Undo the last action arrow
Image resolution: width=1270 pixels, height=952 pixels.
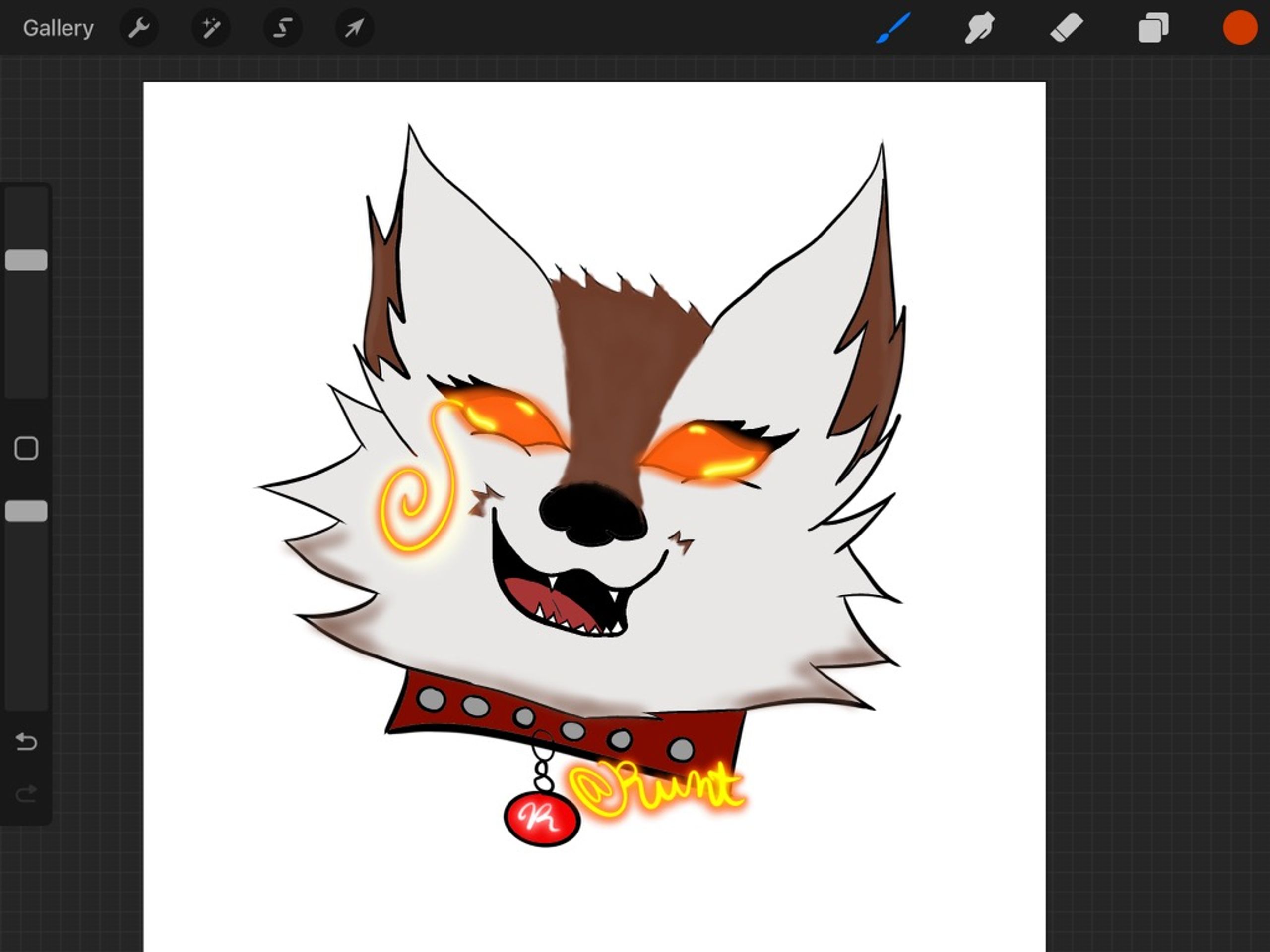(26, 742)
